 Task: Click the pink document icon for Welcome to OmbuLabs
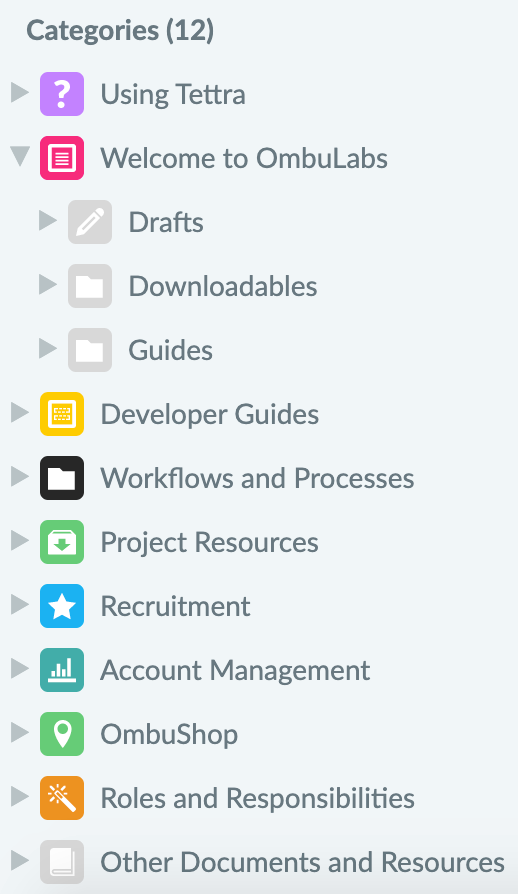pyautogui.click(x=62, y=158)
